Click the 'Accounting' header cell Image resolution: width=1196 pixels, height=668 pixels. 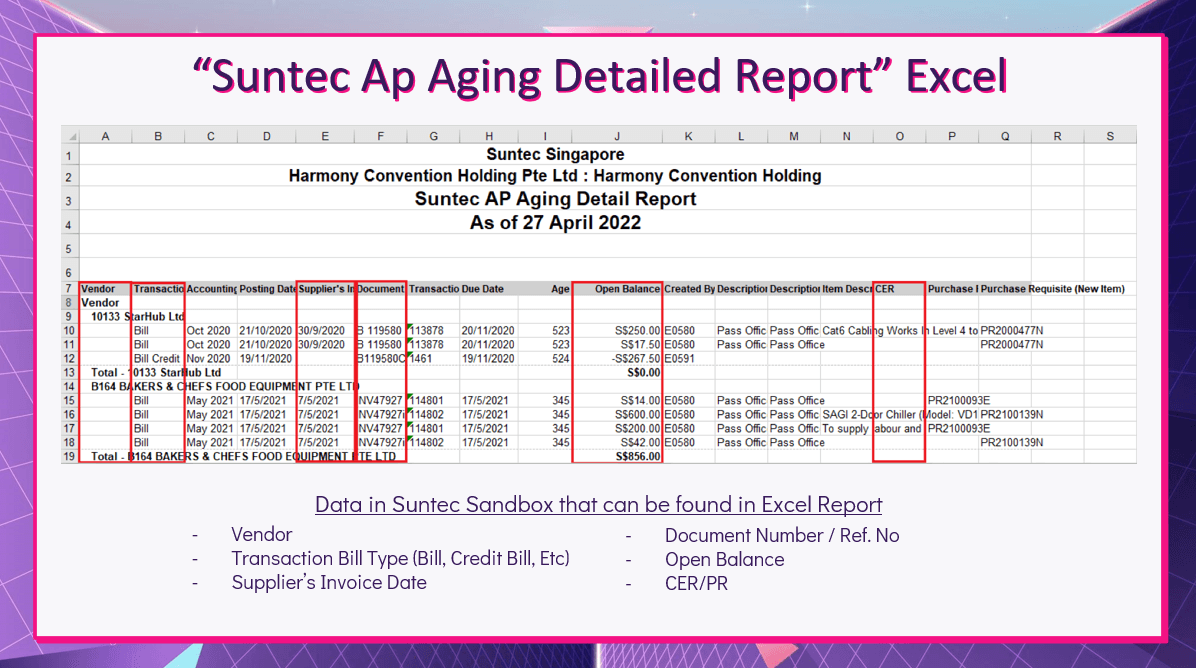point(211,289)
